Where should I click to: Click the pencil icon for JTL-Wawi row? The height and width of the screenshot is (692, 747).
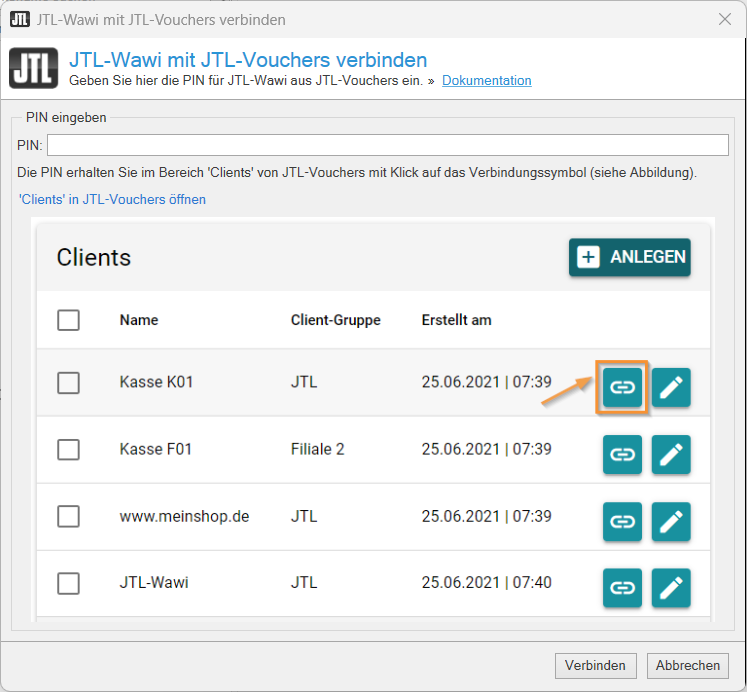(671, 587)
